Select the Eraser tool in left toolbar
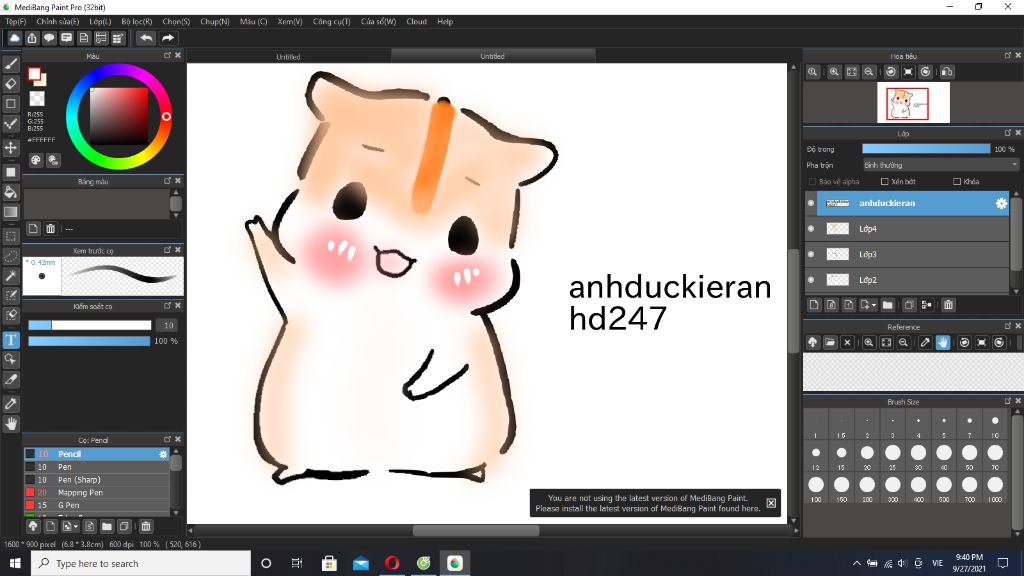This screenshot has height=576, width=1024. pyautogui.click(x=11, y=84)
